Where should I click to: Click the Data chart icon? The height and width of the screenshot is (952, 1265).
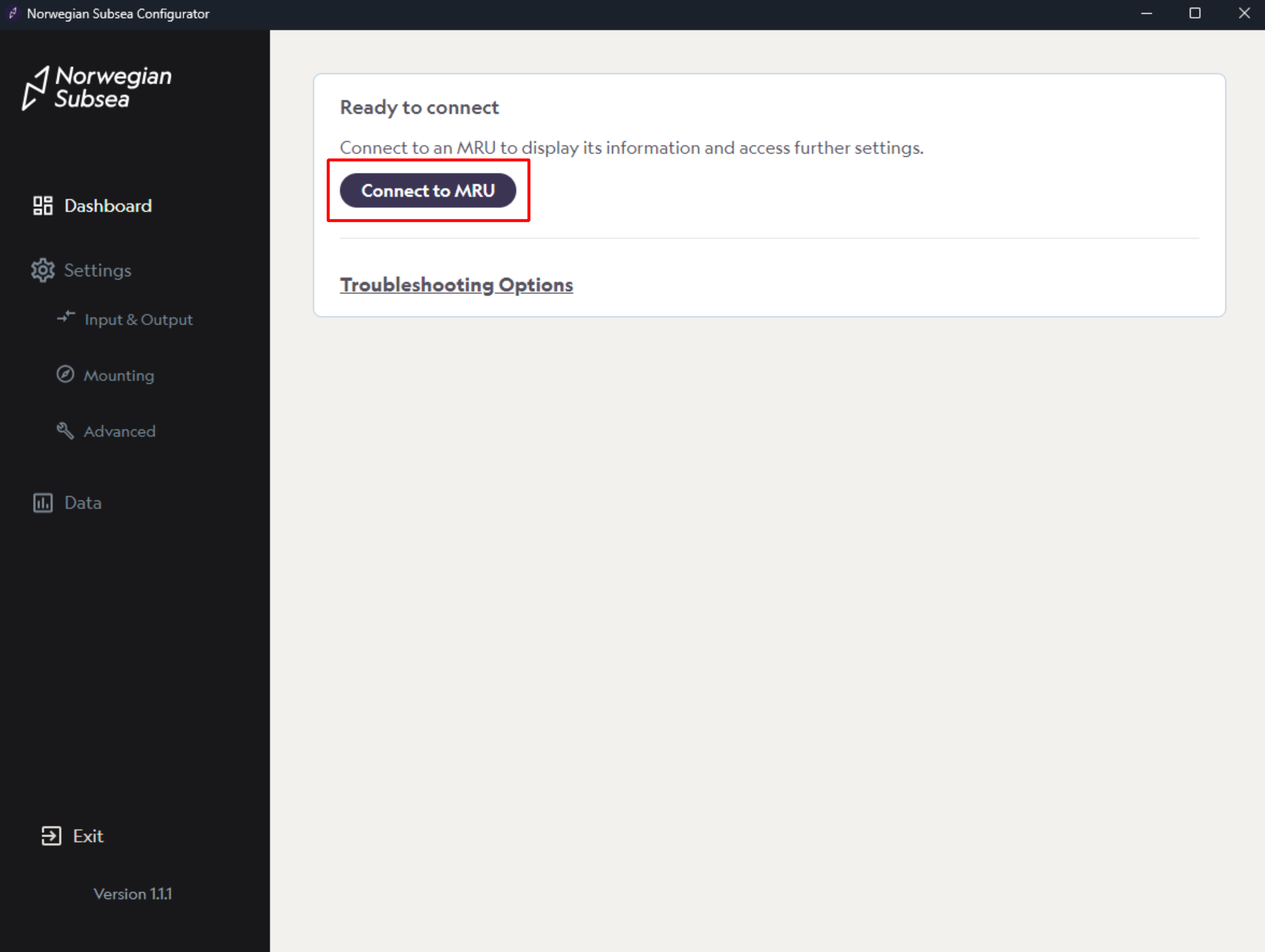click(43, 503)
